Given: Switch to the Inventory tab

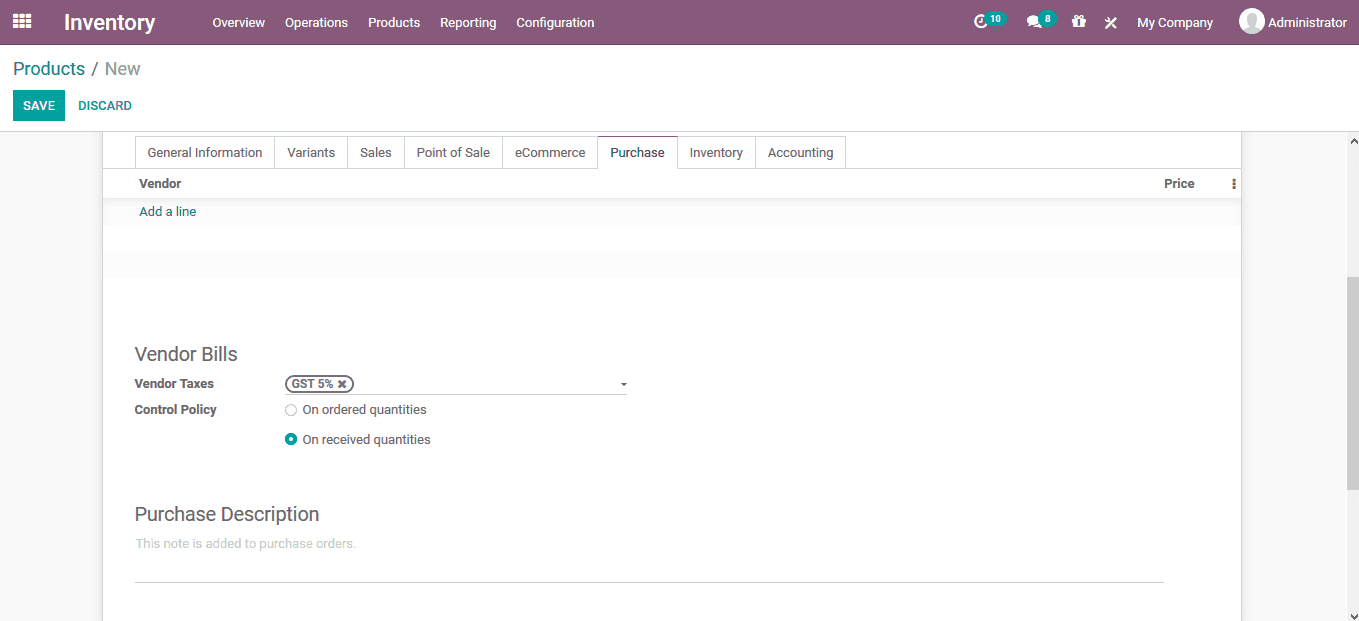Looking at the screenshot, I should 716,152.
